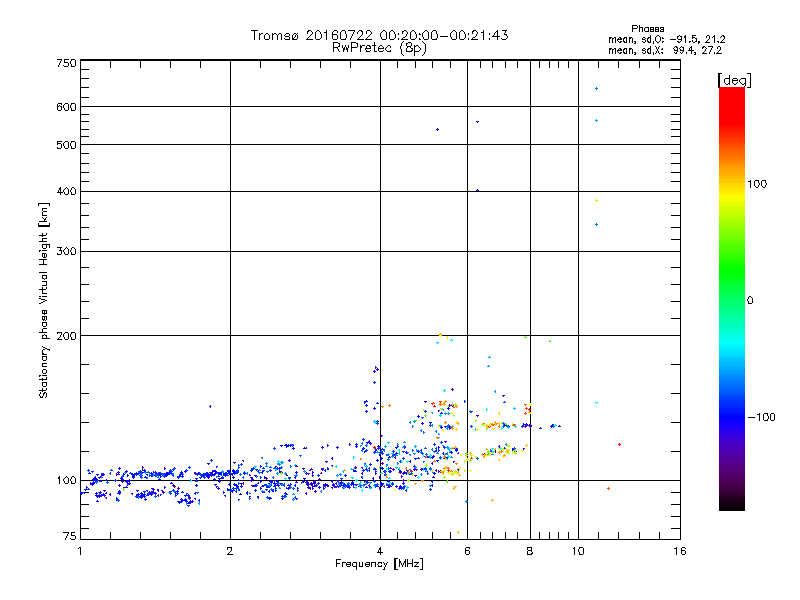Image resolution: width=800 pixels, height=600 pixels.
Task: Click the 'mean, sd,O: -91.5, 21.2' statistic
Action: 666,40
